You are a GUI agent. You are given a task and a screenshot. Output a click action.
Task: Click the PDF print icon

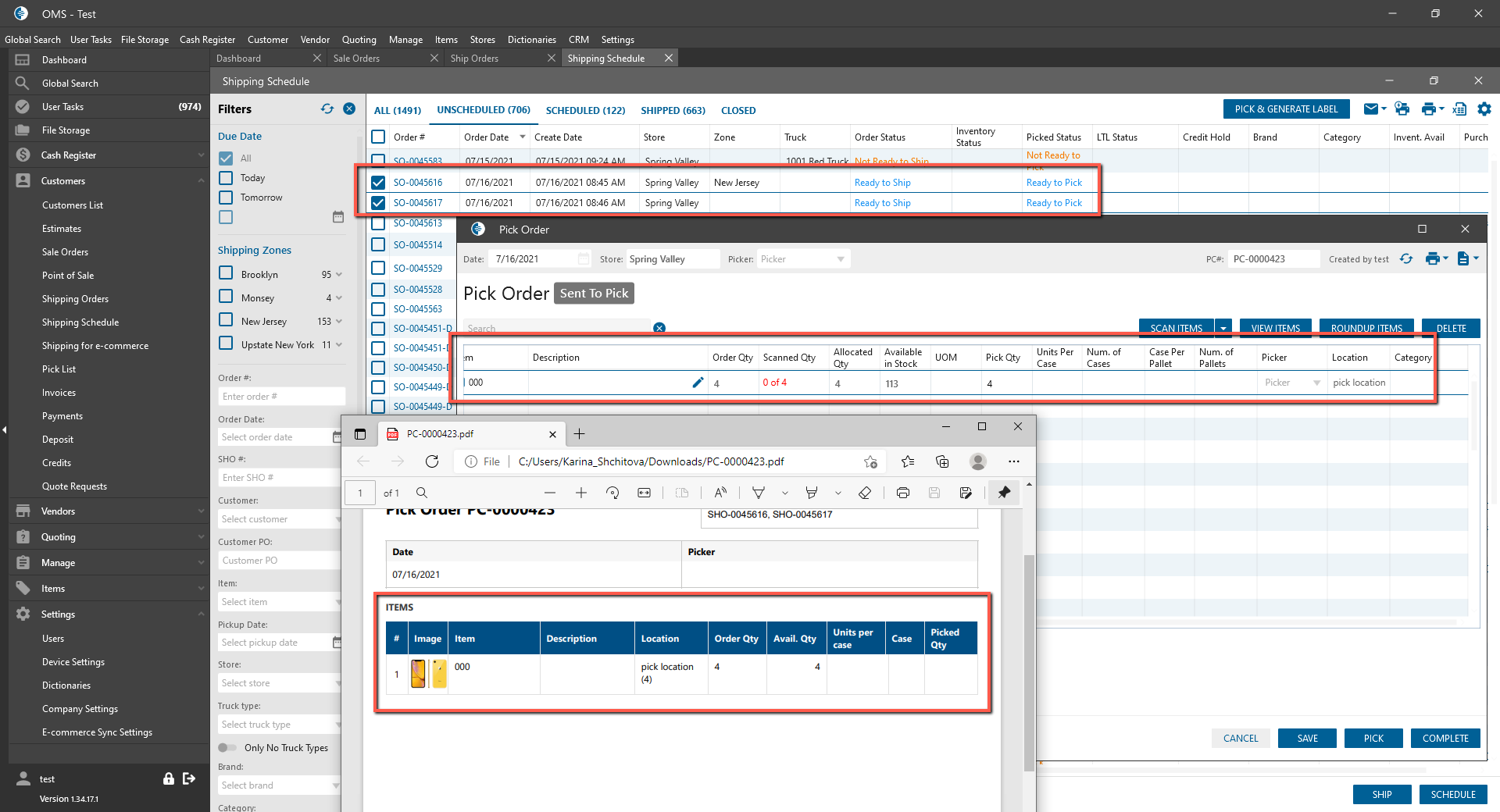[902, 493]
